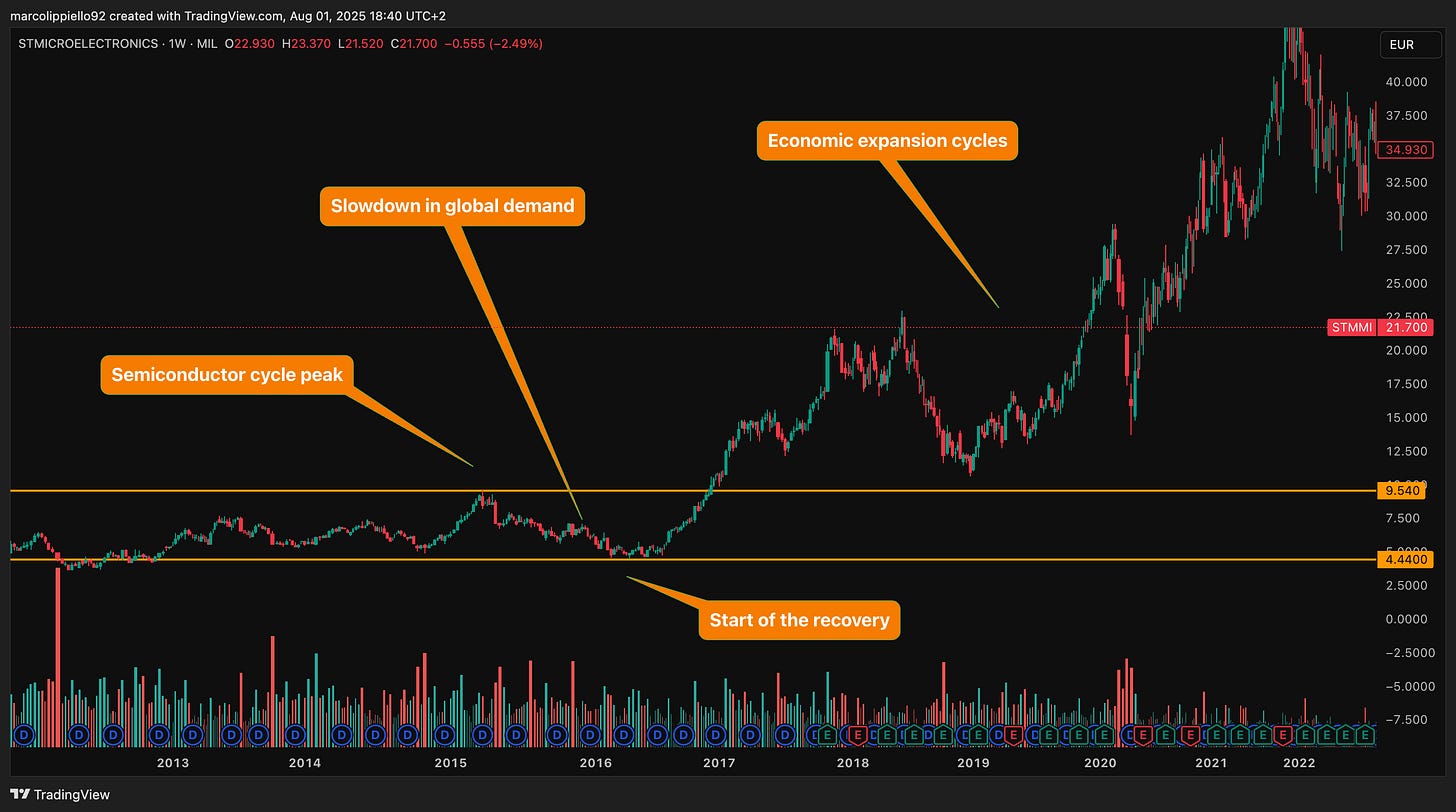
Task: Select the Economic expansion cycles callout
Action: [x=887, y=140]
